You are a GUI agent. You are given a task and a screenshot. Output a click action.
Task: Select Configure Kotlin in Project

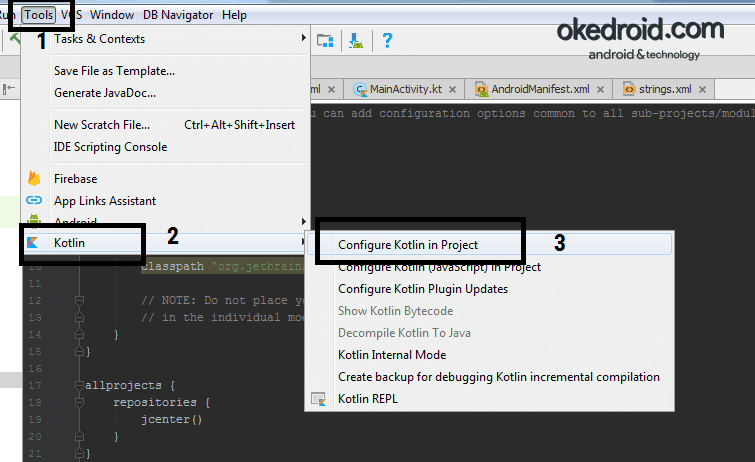click(489, 245)
